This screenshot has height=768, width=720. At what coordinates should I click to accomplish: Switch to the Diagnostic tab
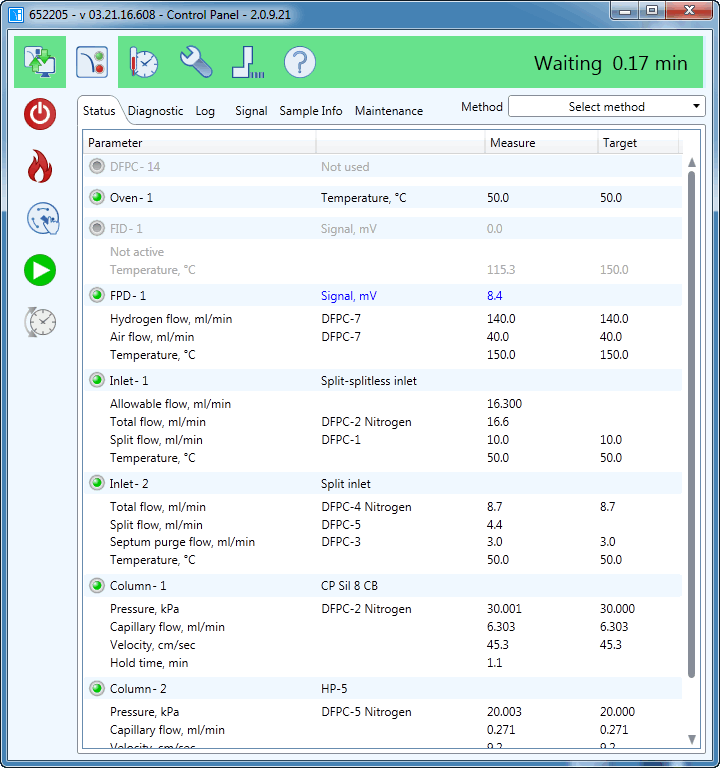tap(155, 111)
